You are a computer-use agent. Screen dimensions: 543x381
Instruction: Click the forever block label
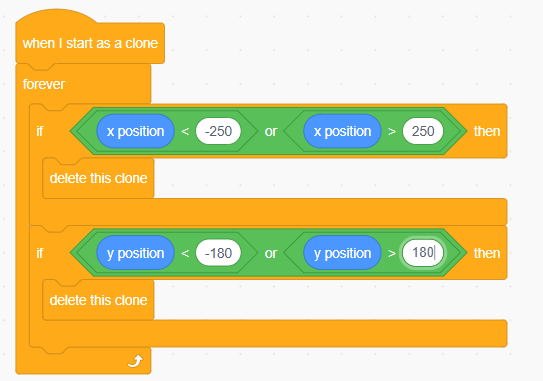click(x=44, y=84)
